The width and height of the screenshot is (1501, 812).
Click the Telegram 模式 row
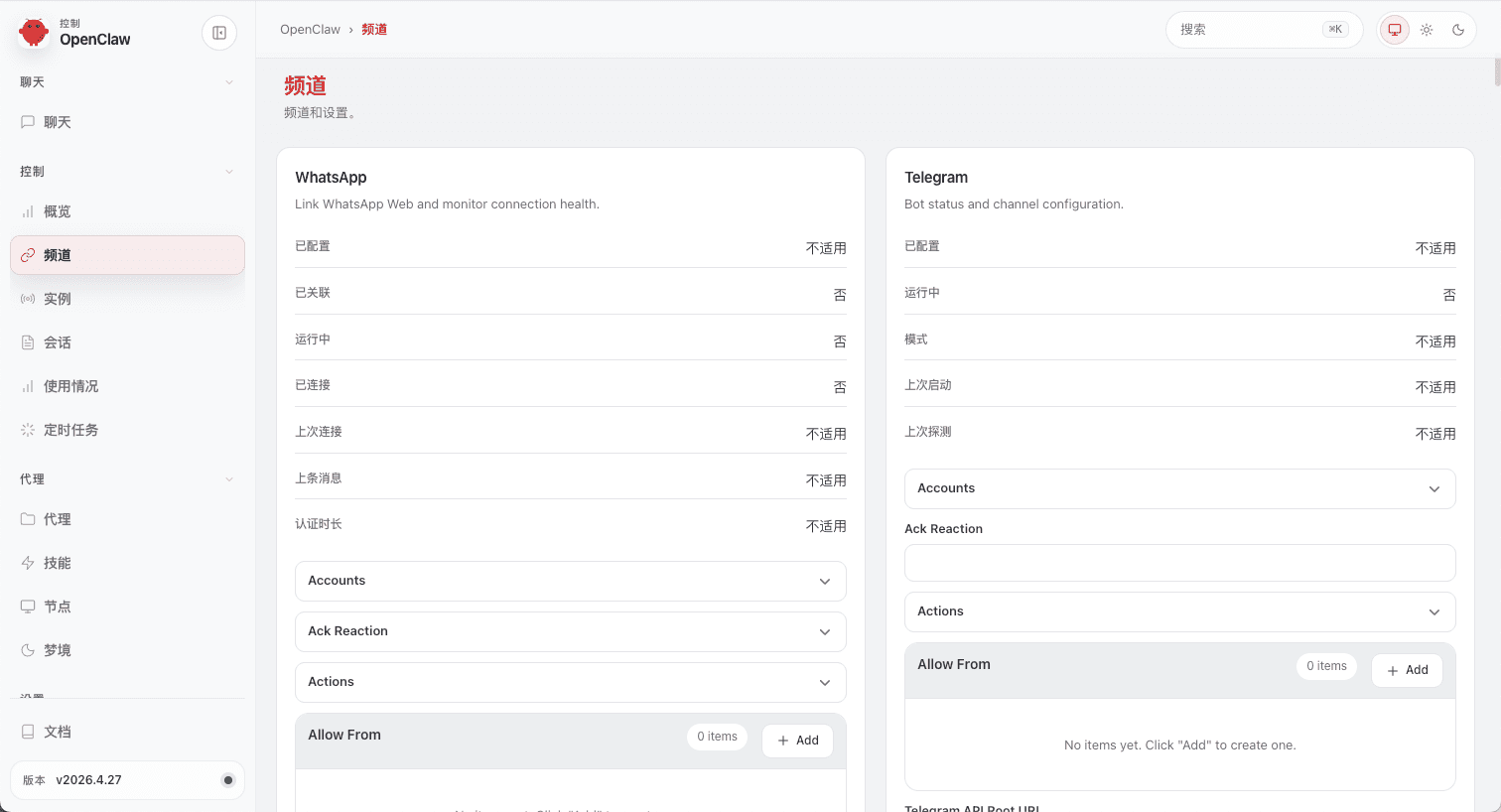coord(1179,339)
